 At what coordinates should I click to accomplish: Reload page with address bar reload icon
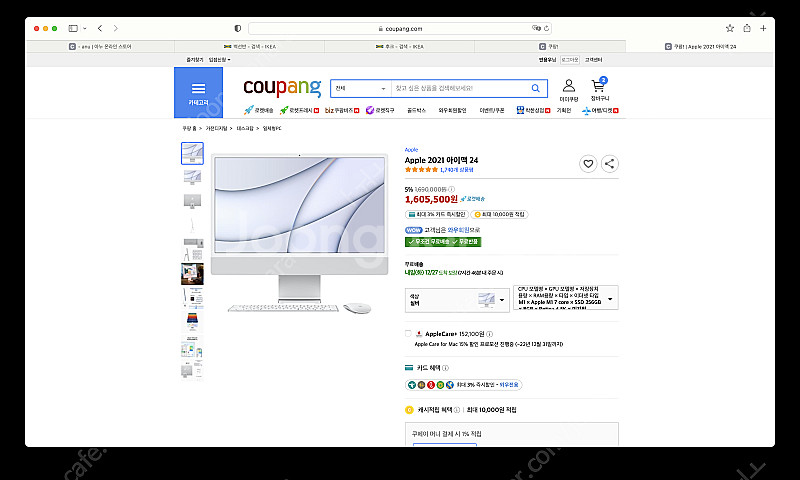tap(546, 29)
